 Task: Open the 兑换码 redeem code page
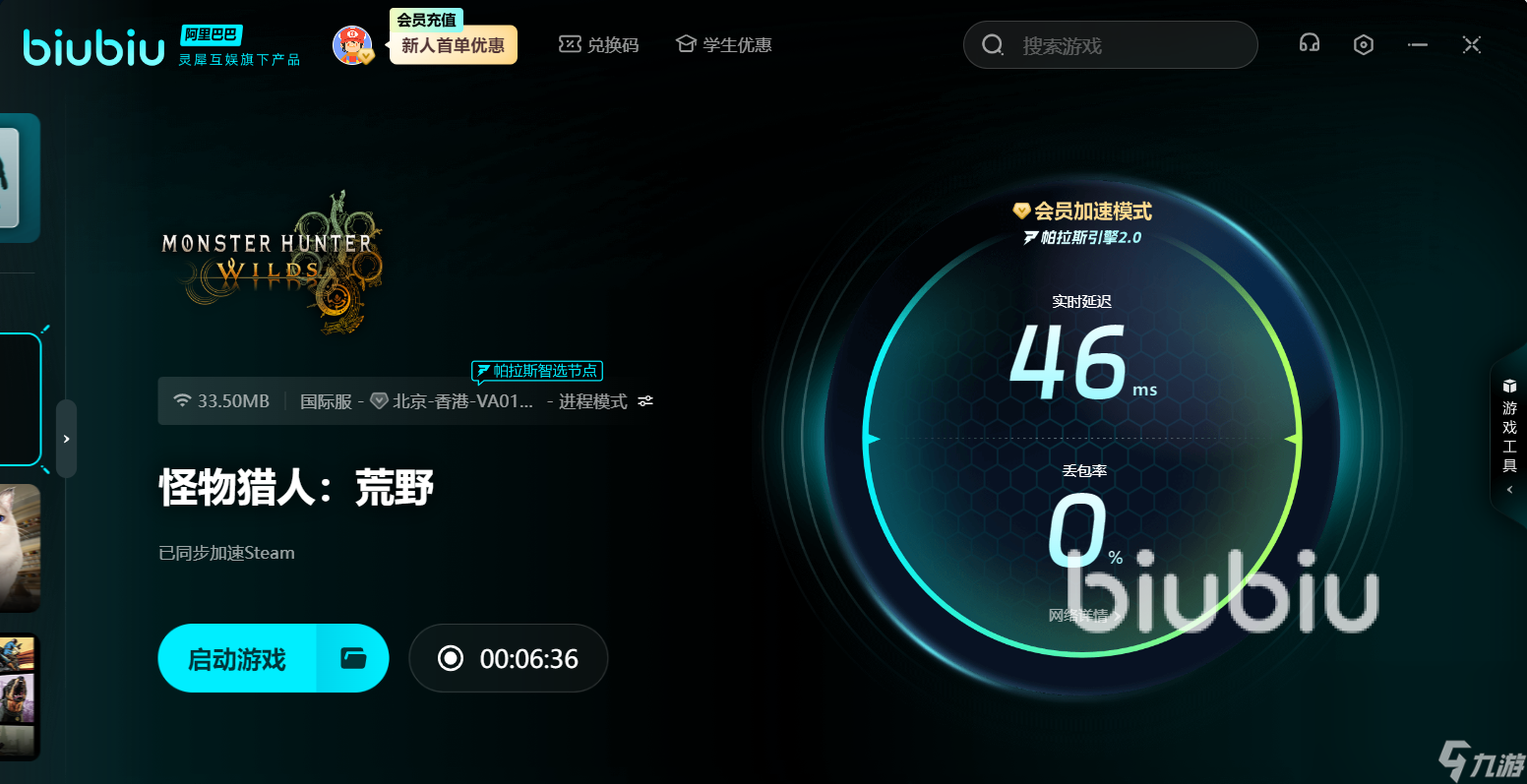[598, 45]
